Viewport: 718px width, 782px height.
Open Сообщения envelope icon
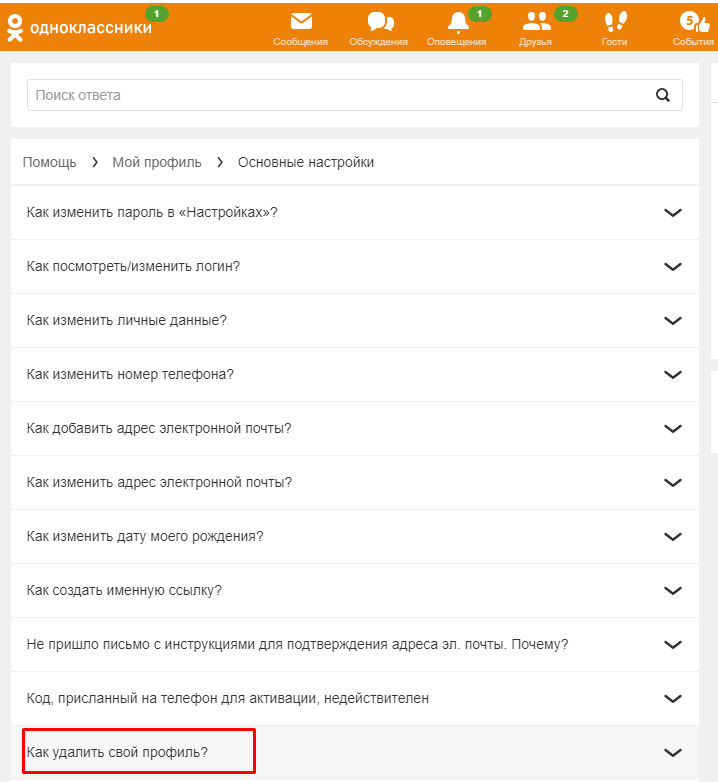point(301,21)
